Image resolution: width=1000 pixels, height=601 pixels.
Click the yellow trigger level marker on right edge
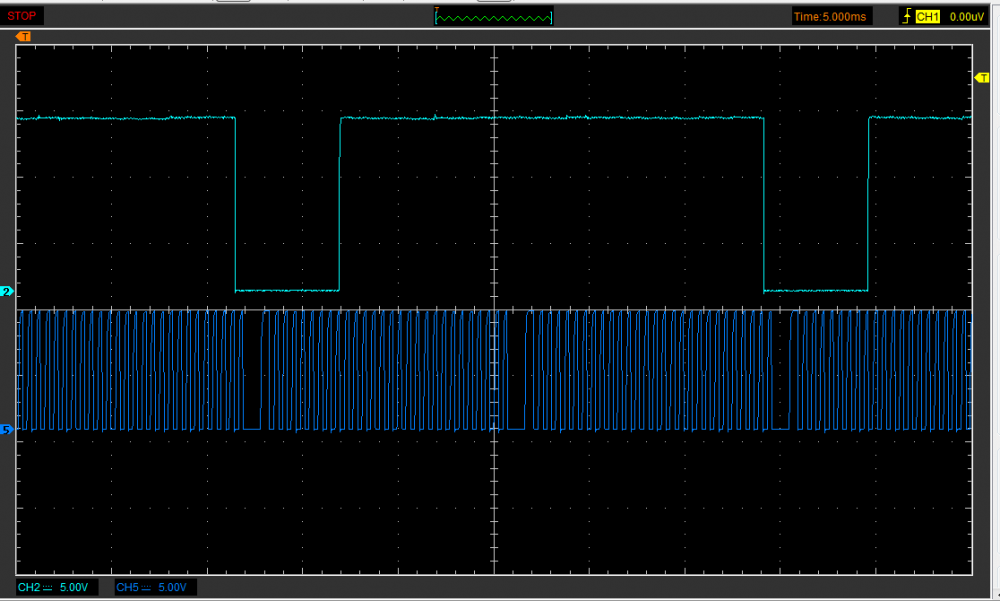point(980,78)
